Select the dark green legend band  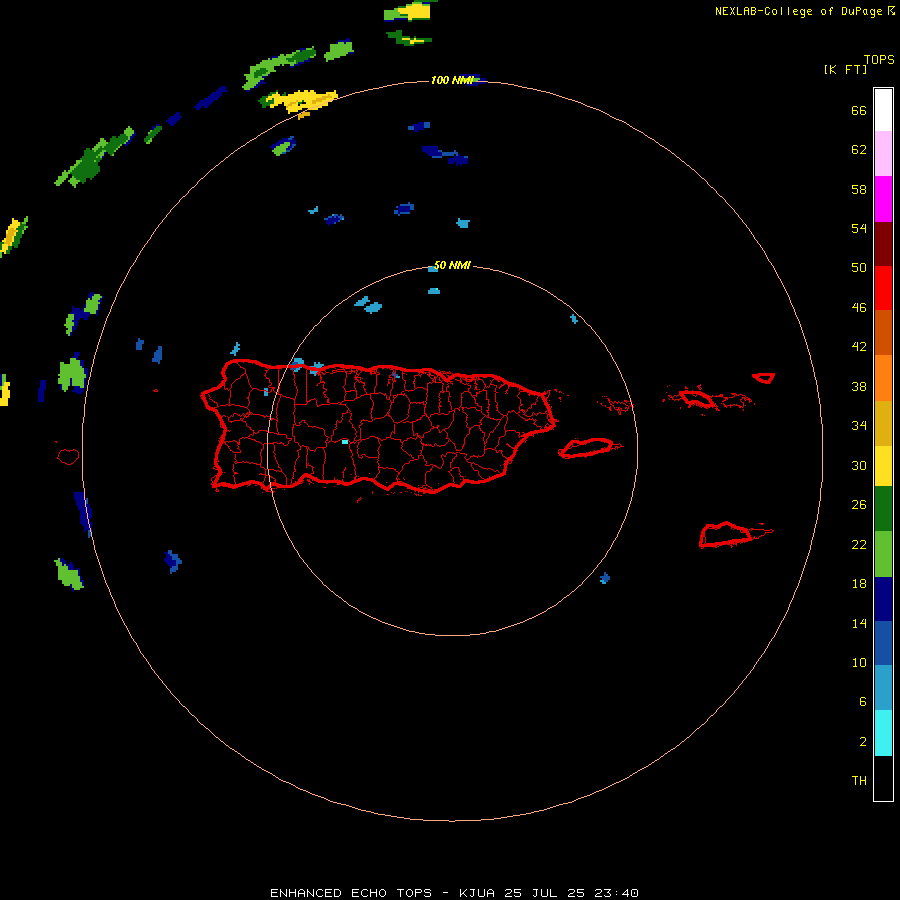click(x=883, y=509)
